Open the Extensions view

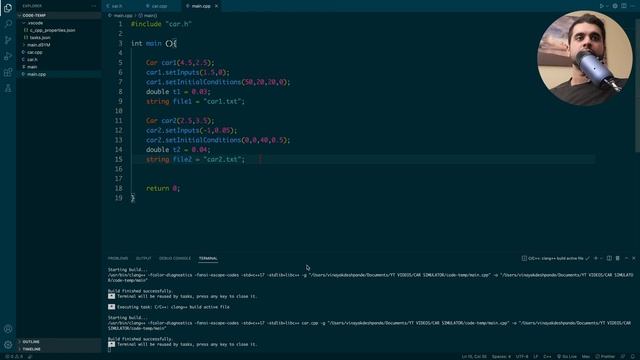[x=8, y=73]
